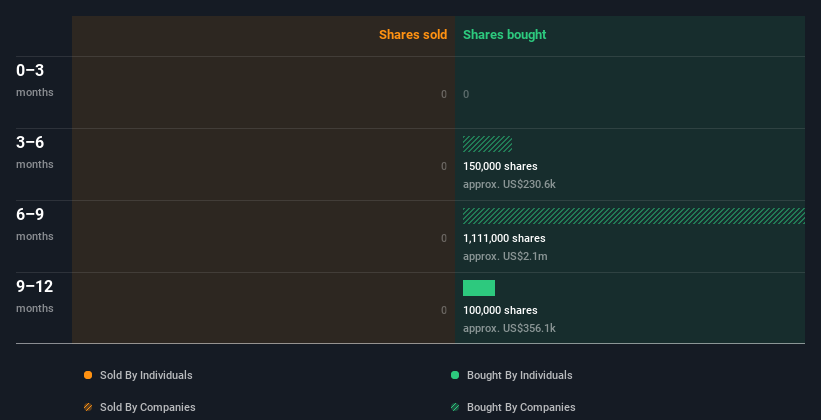The height and width of the screenshot is (420, 821).
Task: Select the Sold By Companies legend label
Action: coord(148,407)
